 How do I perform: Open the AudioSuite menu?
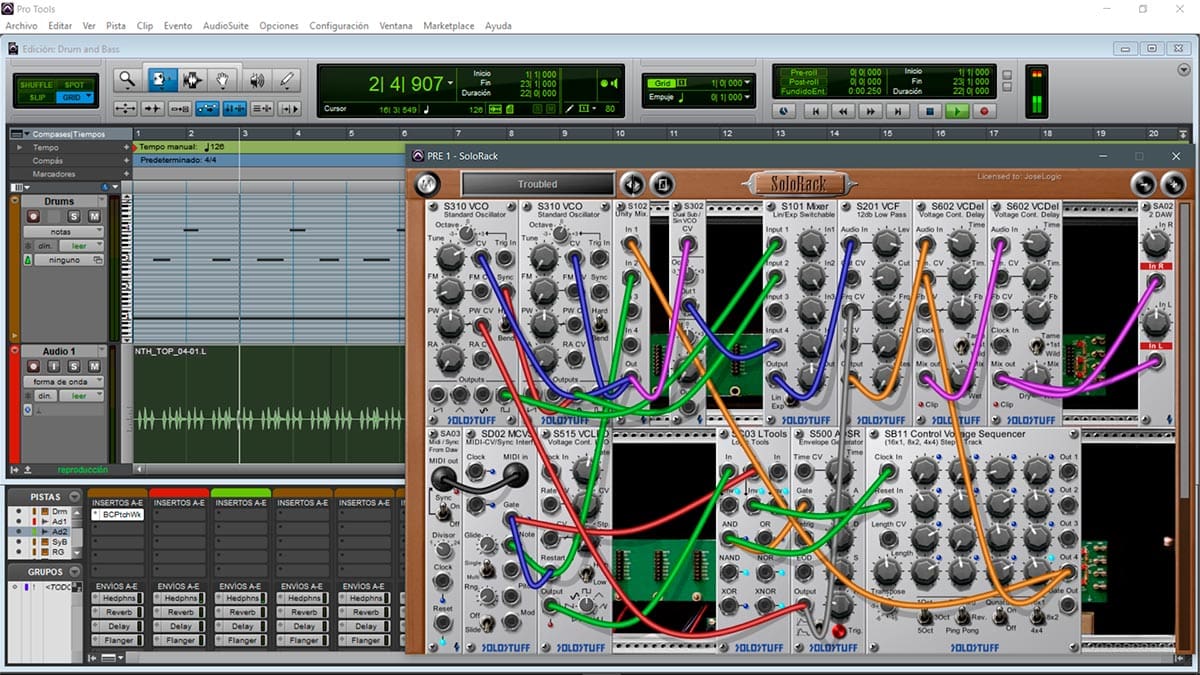pyautogui.click(x=226, y=25)
